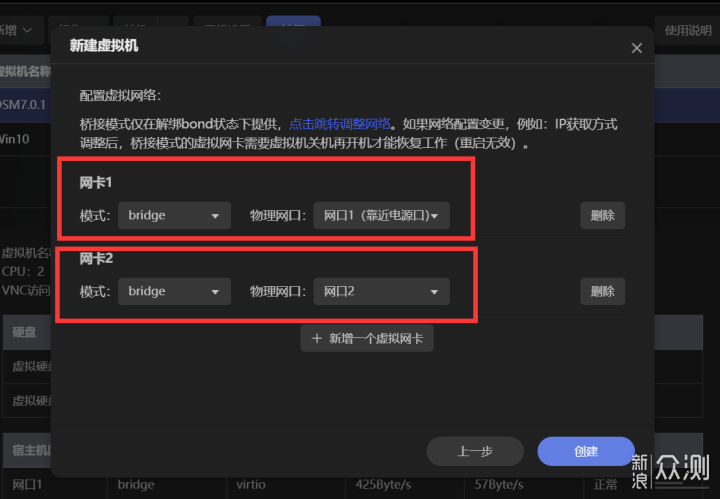Go back with the 上一步 button

click(474, 451)
